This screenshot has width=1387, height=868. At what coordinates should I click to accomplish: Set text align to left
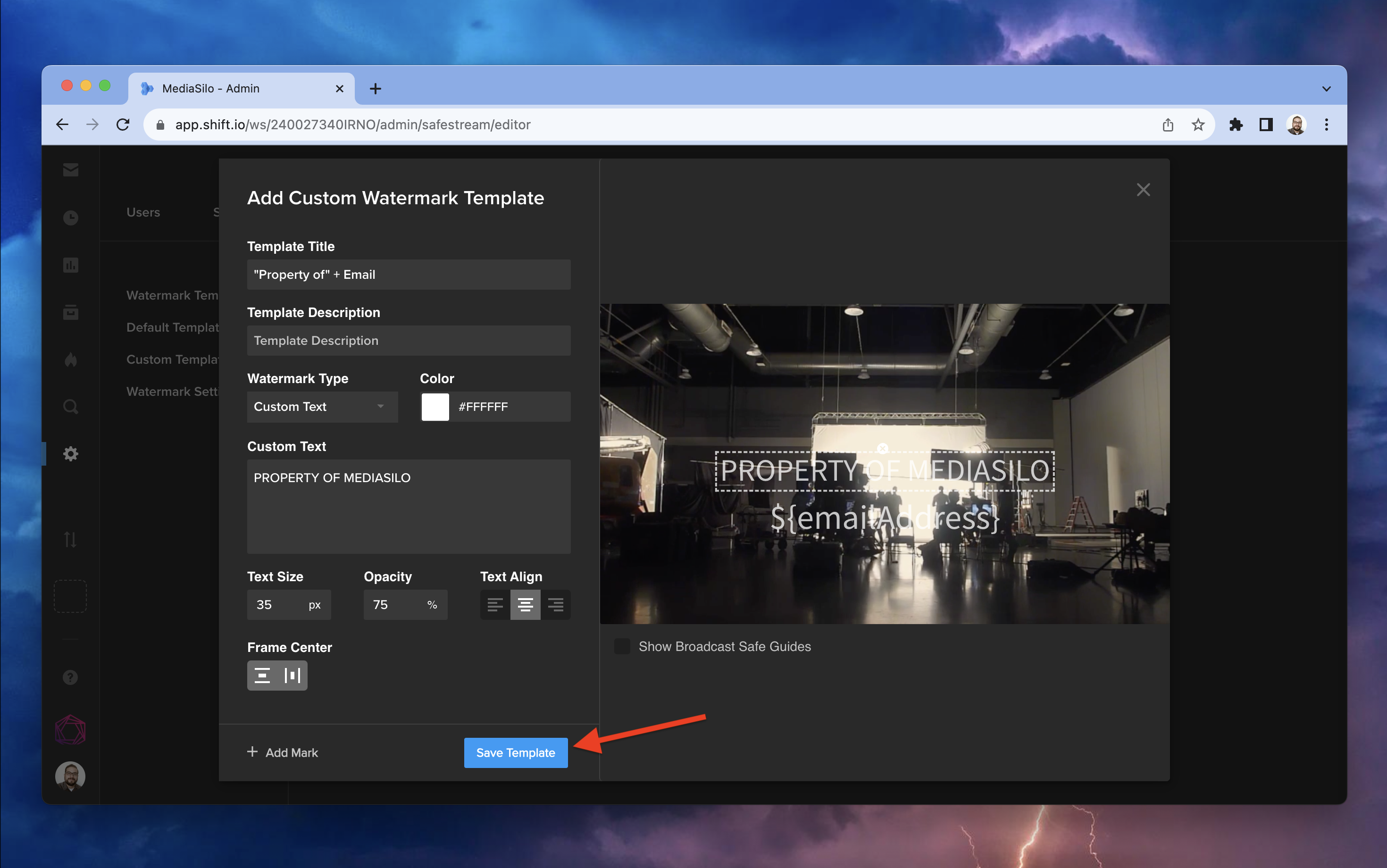point(495,604)
